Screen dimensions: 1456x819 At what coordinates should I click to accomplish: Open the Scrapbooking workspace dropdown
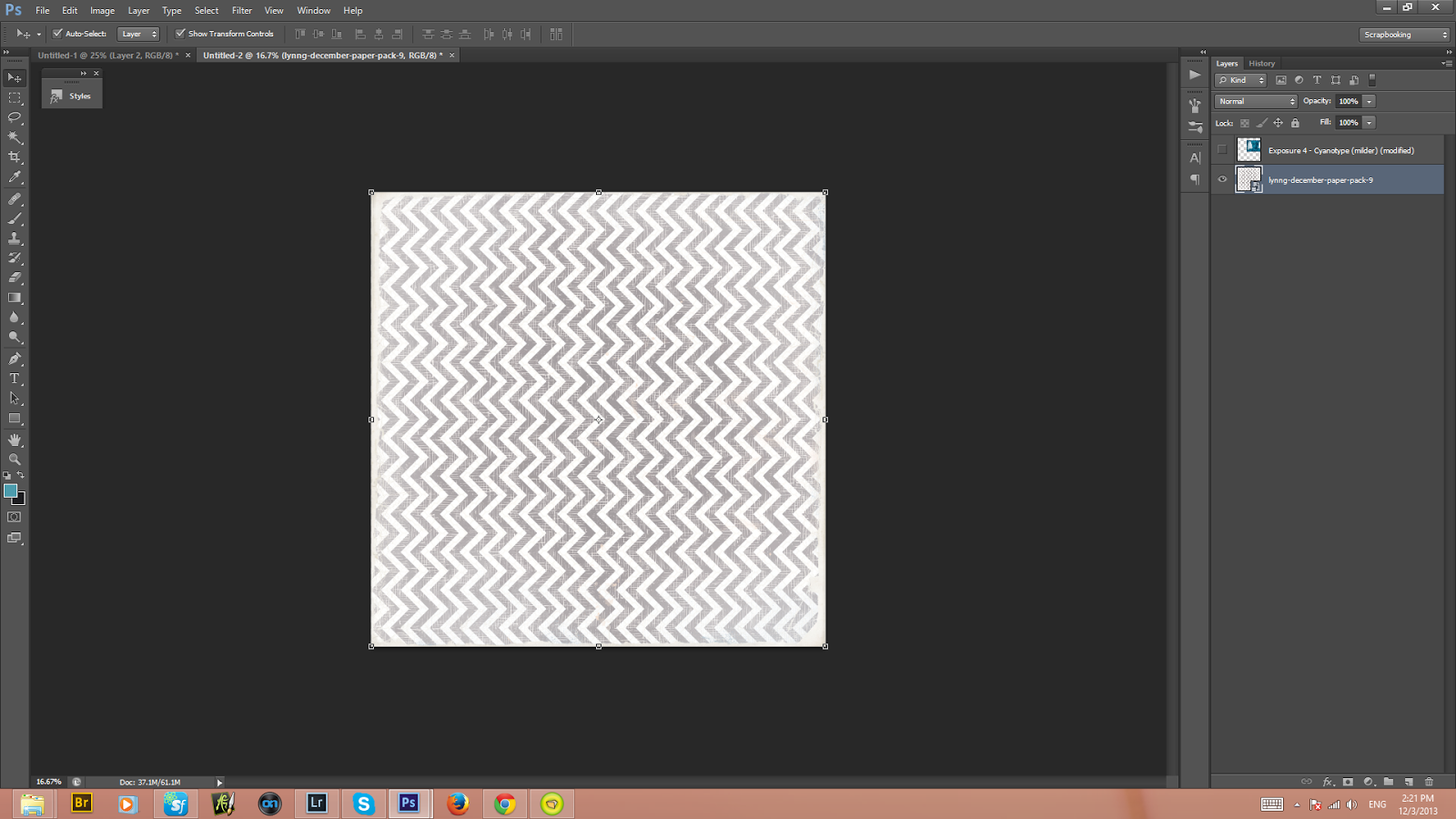tap(1405, 35)
